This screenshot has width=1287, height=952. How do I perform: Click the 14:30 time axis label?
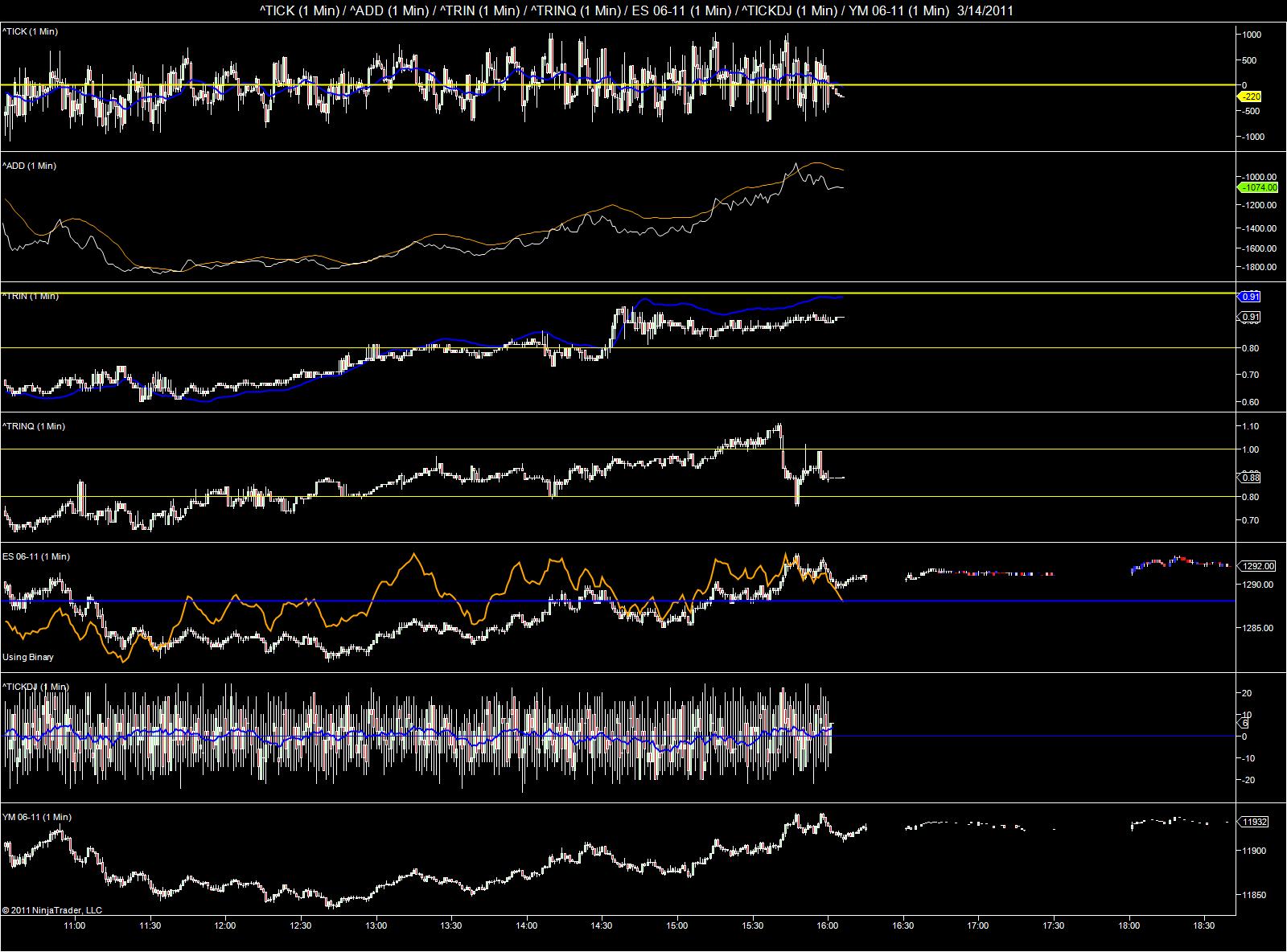pos(602,925)
